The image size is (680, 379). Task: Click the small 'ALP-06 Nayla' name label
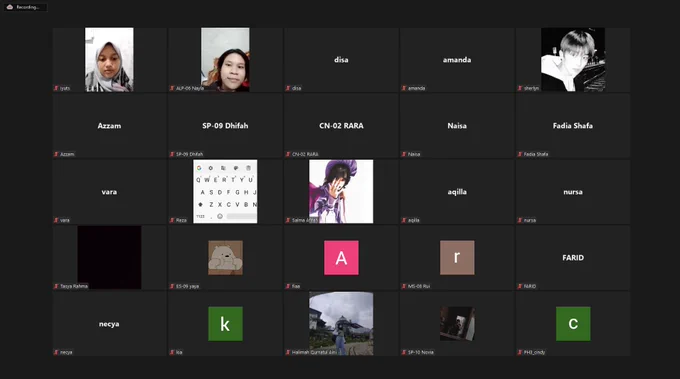[190, 88]
